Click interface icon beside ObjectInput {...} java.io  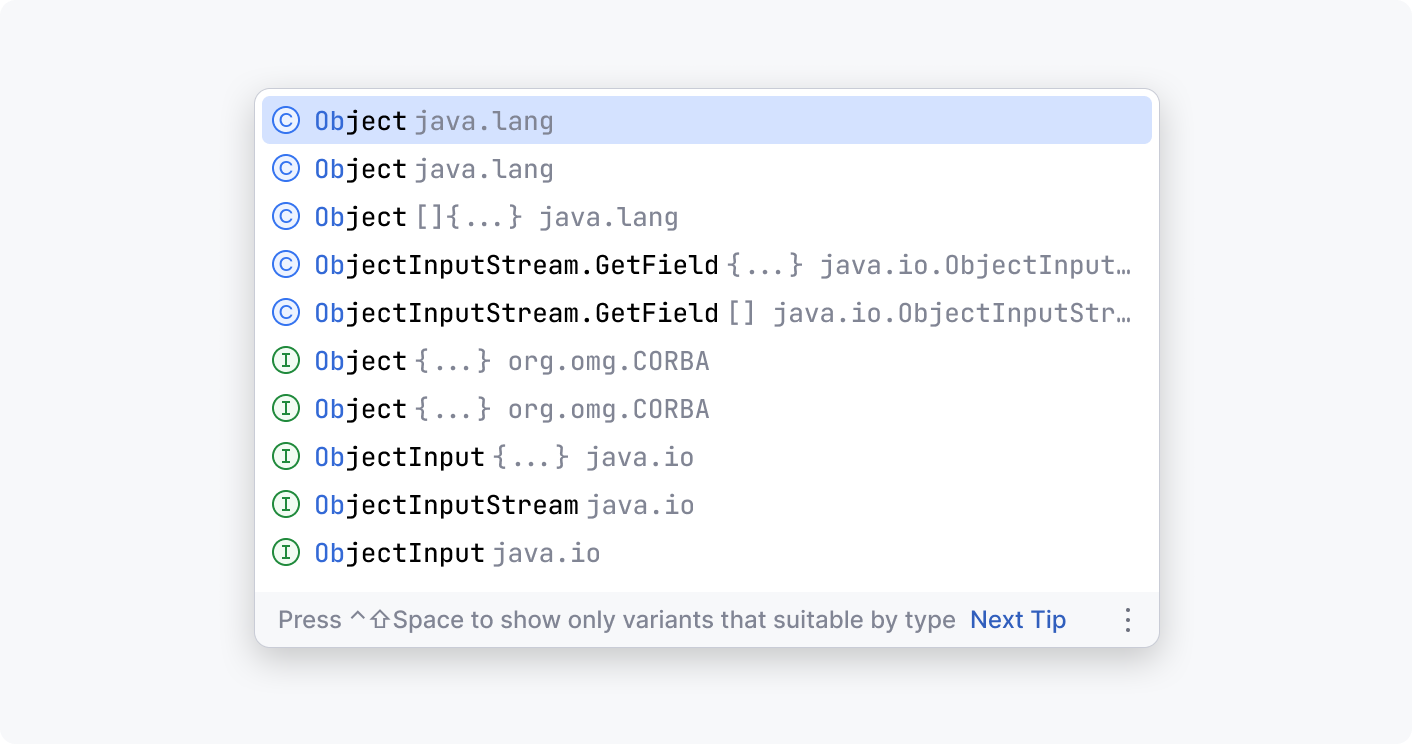tap(286, 457)
